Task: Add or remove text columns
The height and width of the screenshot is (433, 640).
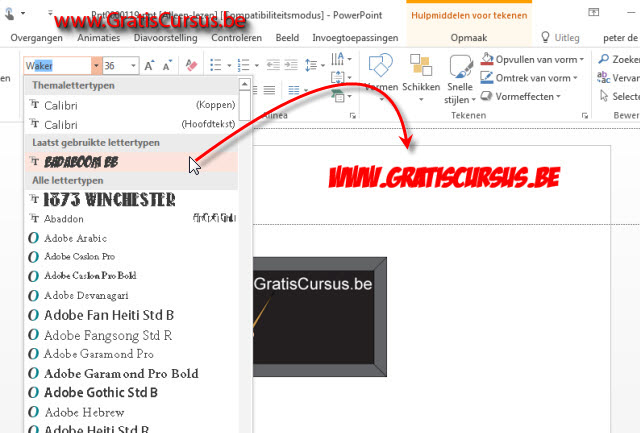Action: (x=294, y=90)
